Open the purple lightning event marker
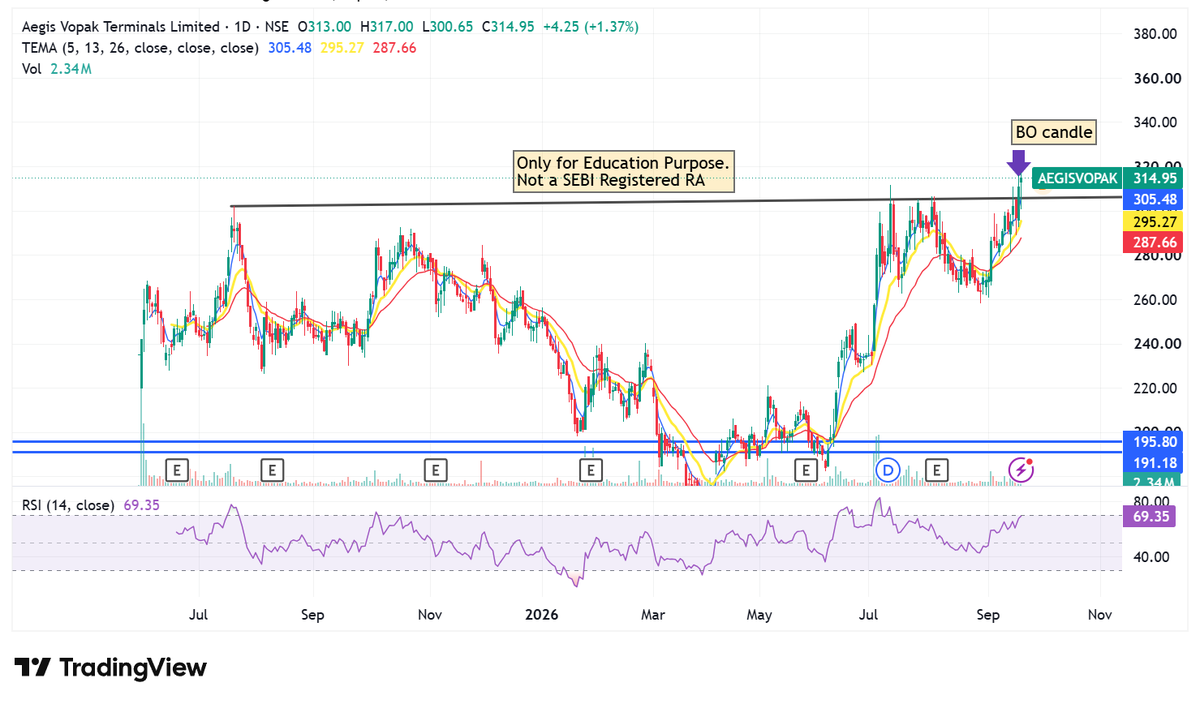The image size is (1200, 704). point(1020,468)
